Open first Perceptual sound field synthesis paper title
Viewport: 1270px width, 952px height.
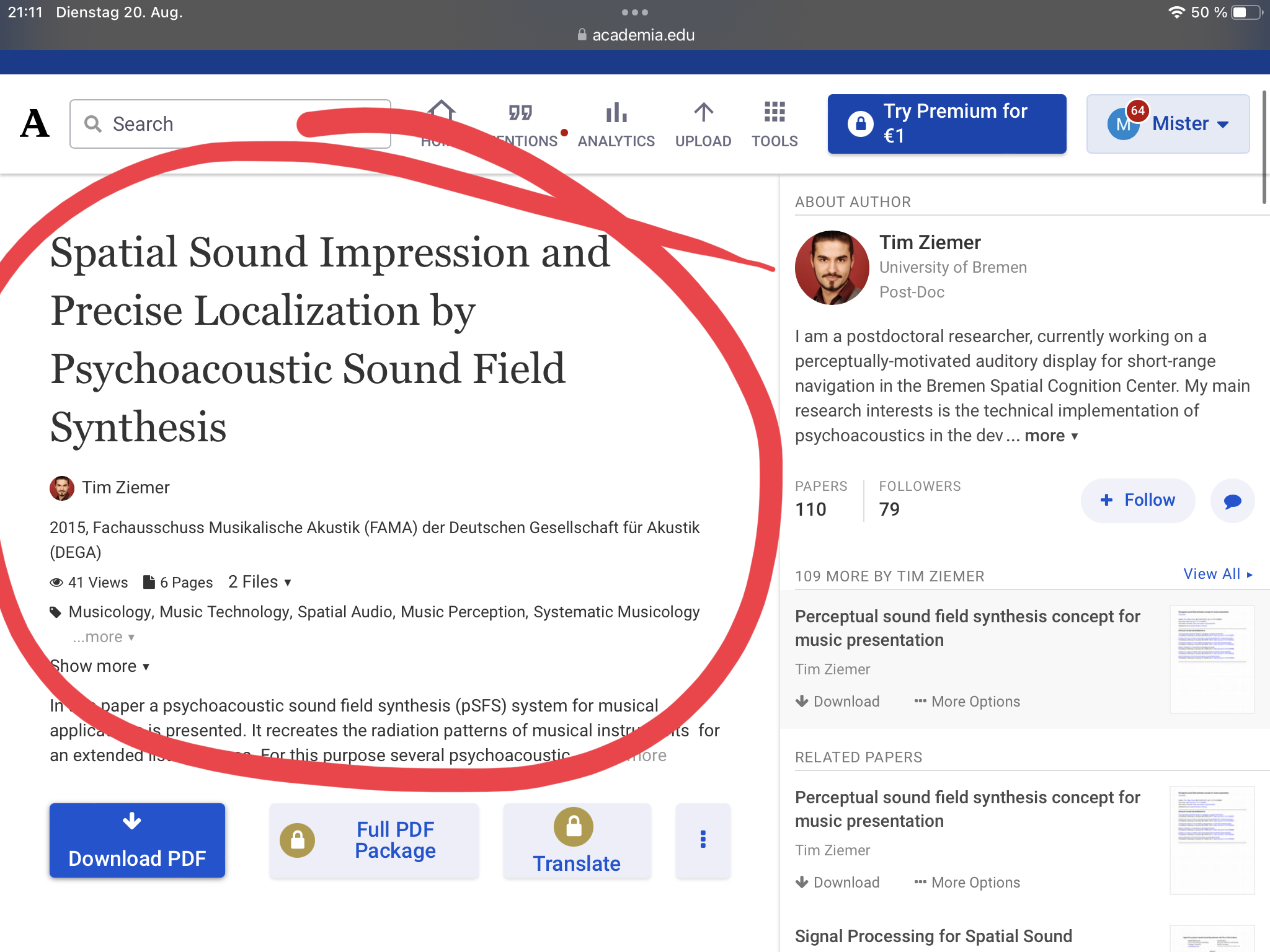[x=967, y=628]
